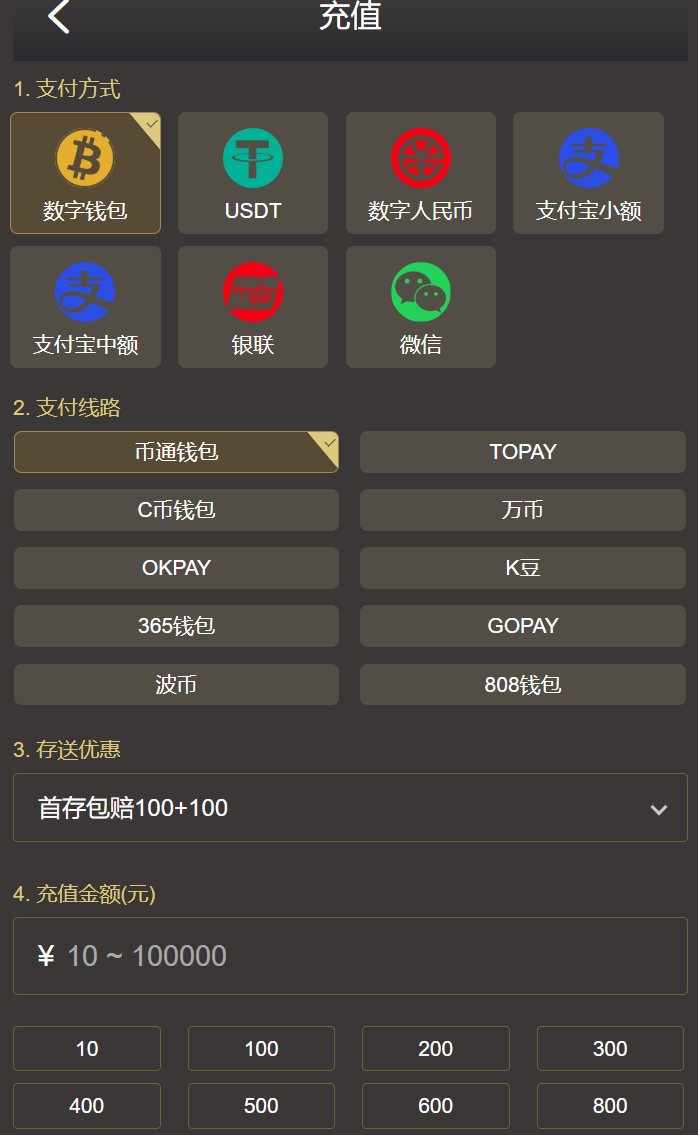Pick the 支付宝小额 Alipay icon
Screen dimensions: 698x1135
[x=588, y=159]
